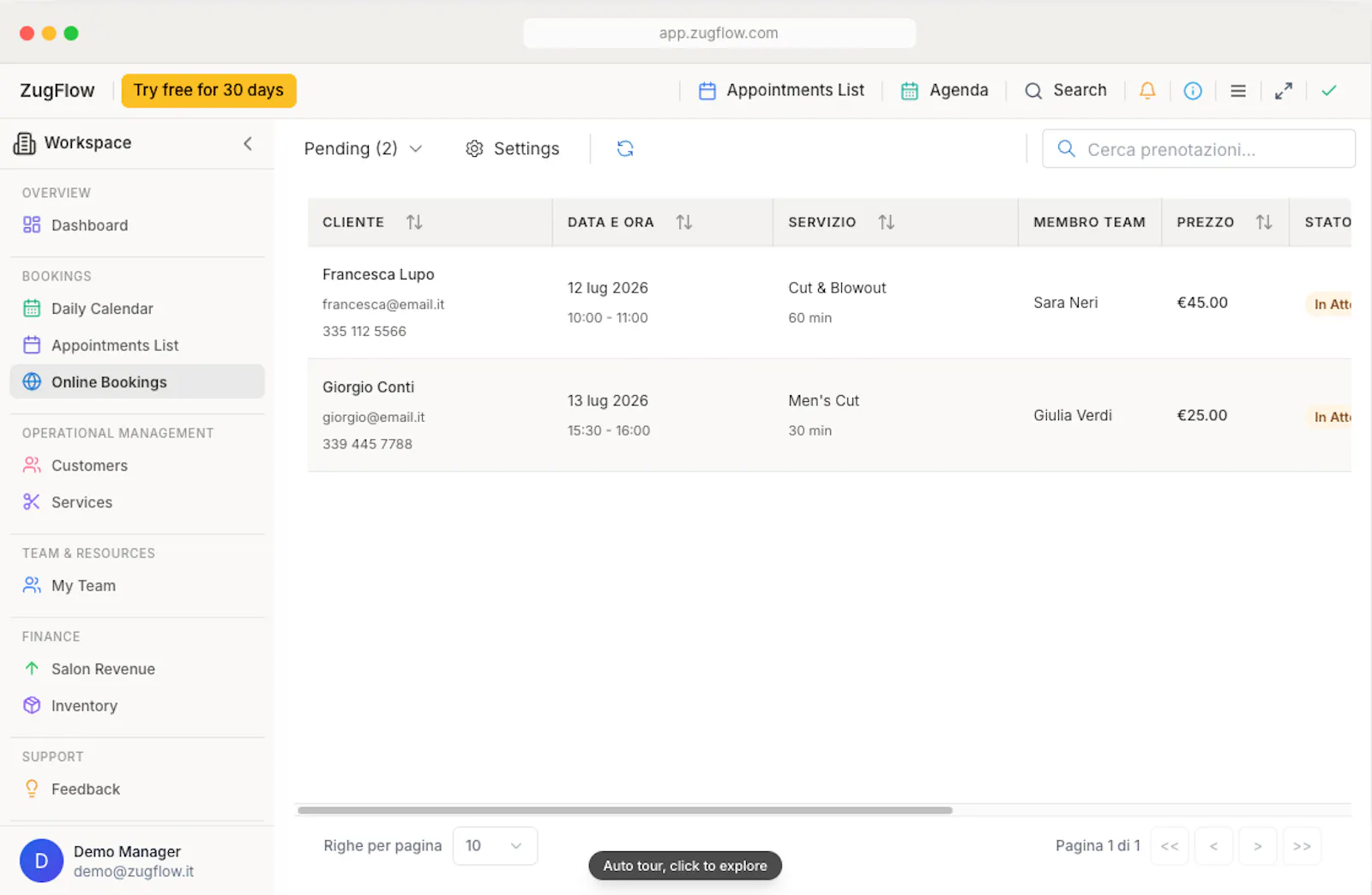Screen dimensions: 1372x895
Task: Click the Settings gear icon
Action: [474, 148]
